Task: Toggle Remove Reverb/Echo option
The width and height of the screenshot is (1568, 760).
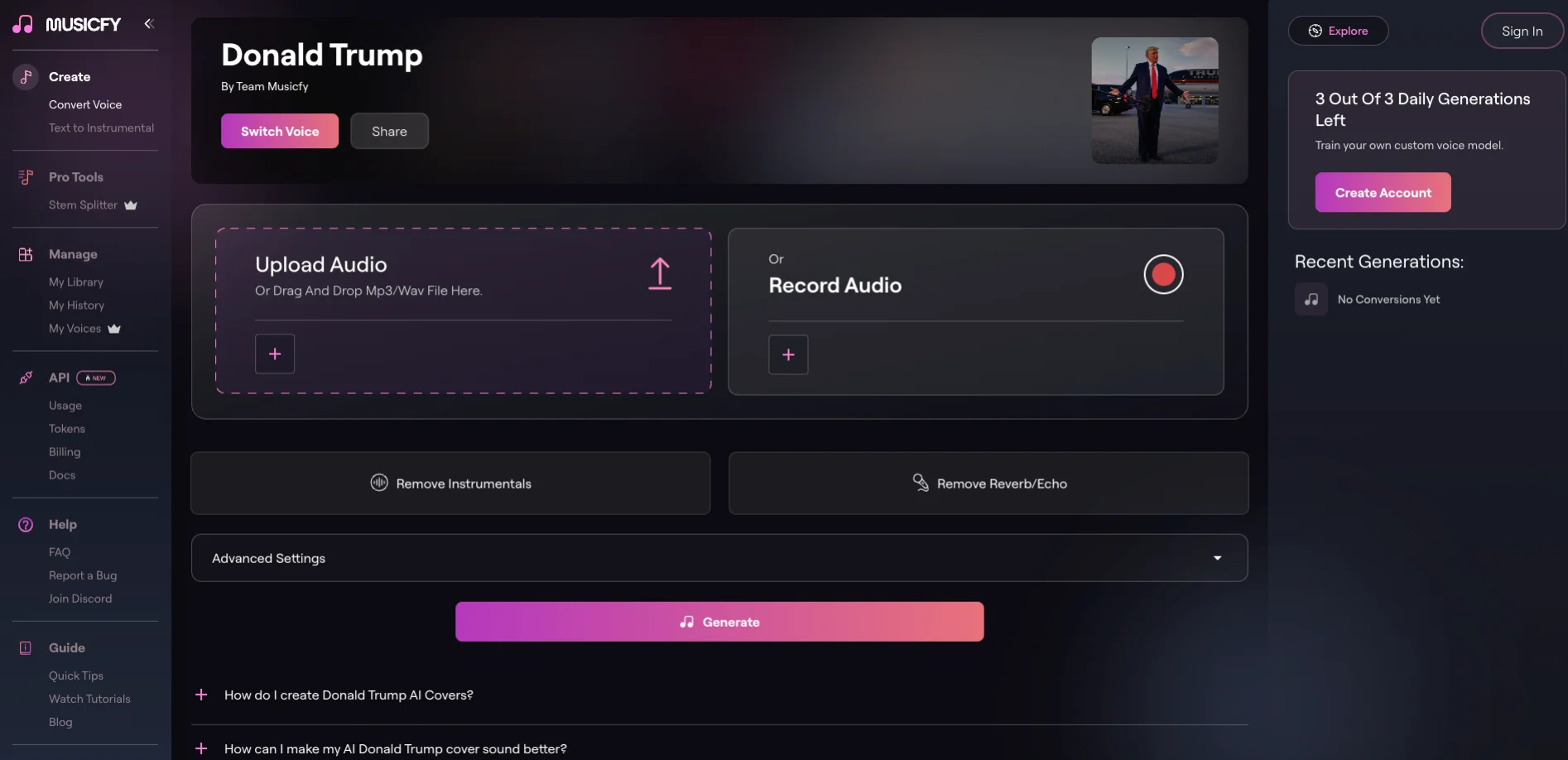Action: (988, 483)
